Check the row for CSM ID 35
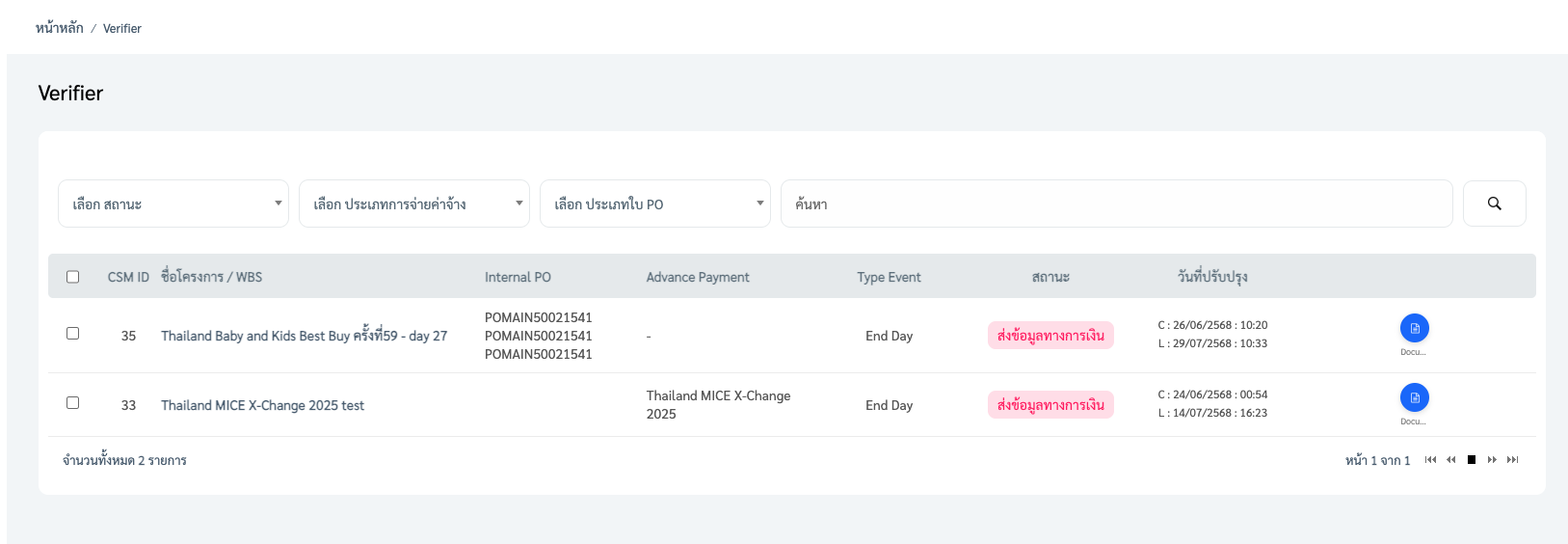The image size is (1568, 544). pos(72,334)
